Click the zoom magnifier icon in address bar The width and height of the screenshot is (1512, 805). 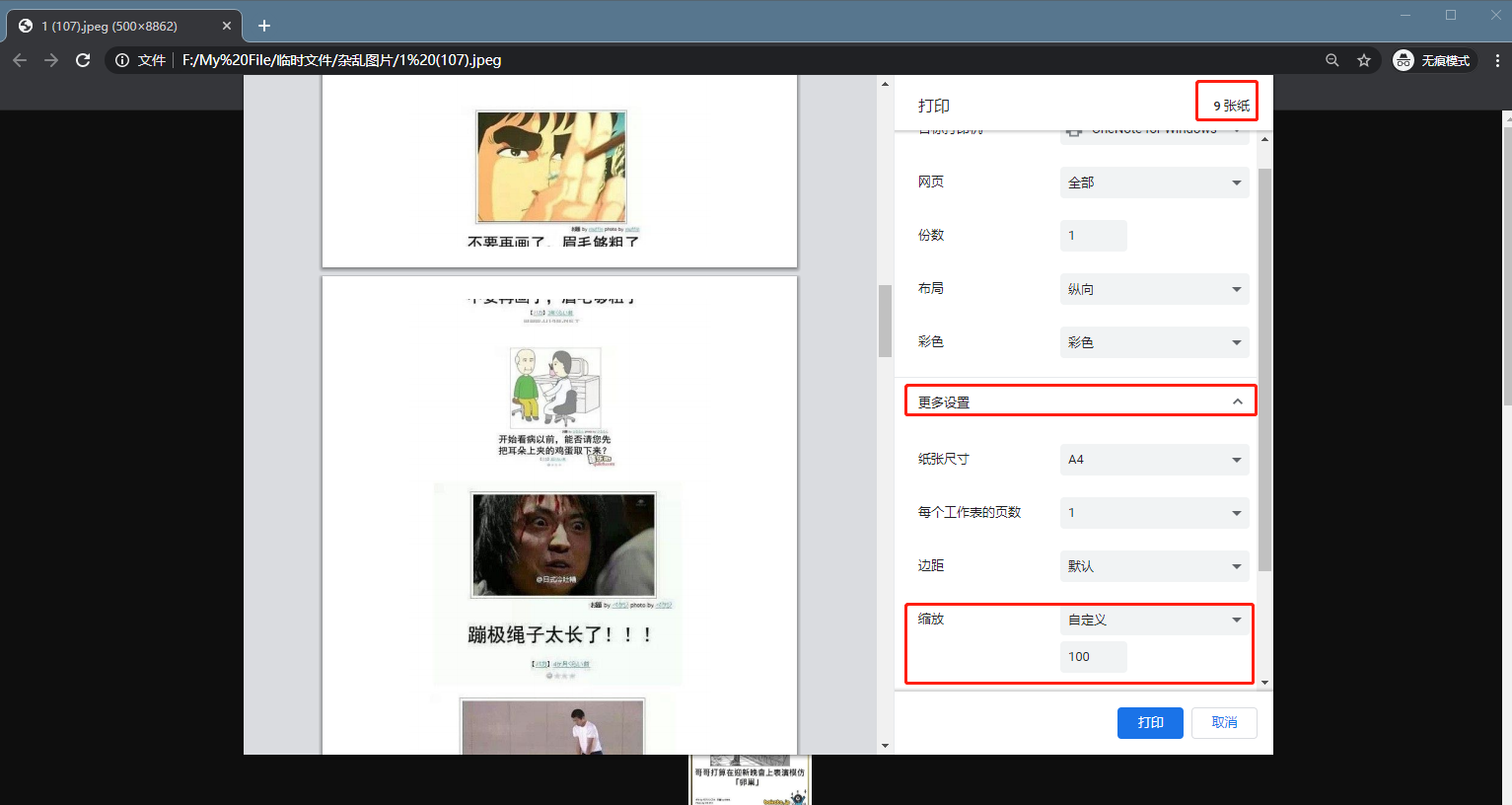click(x=1332, y=60)
